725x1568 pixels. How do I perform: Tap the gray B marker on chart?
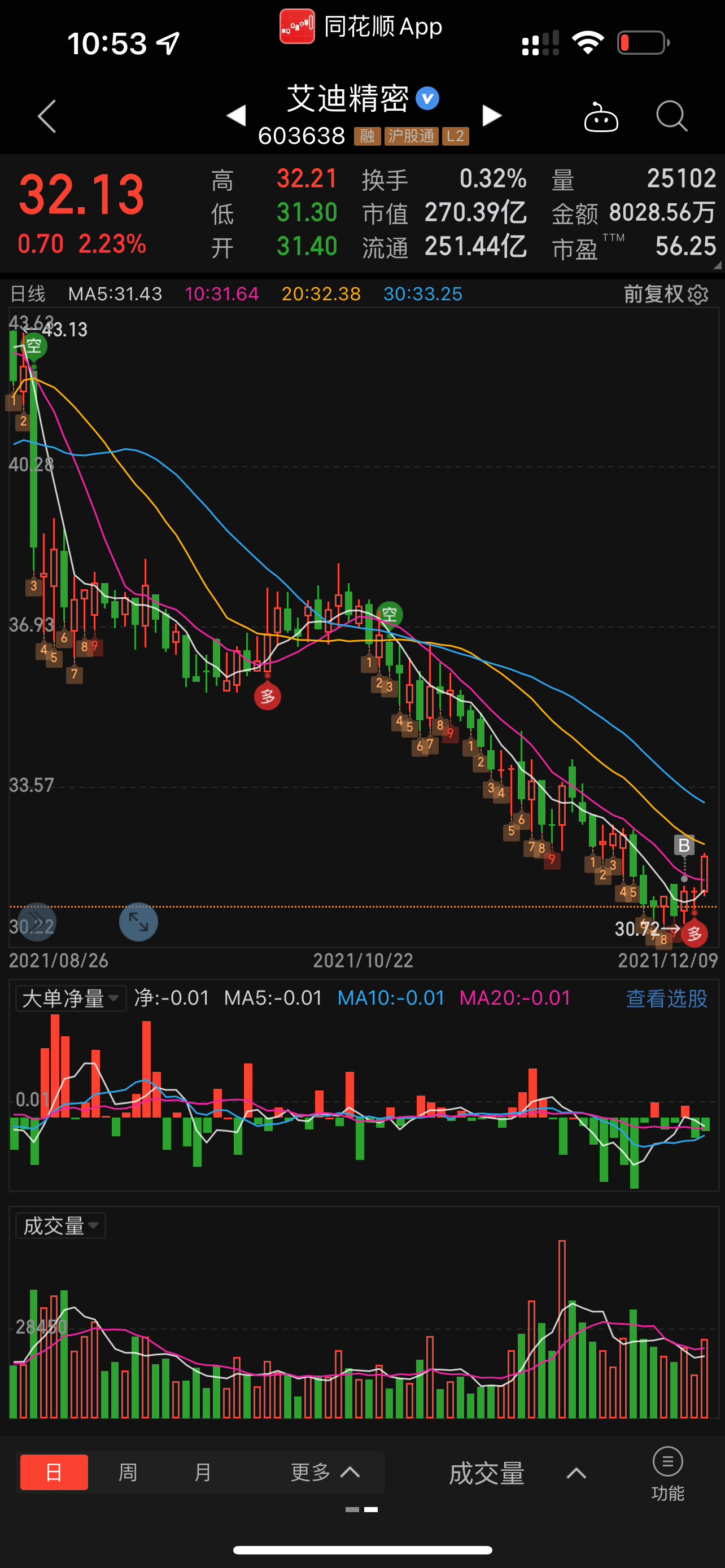684,846
